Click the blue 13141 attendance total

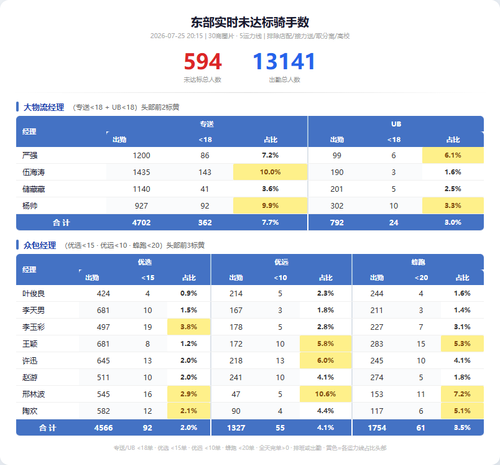[x=284, y=62]
